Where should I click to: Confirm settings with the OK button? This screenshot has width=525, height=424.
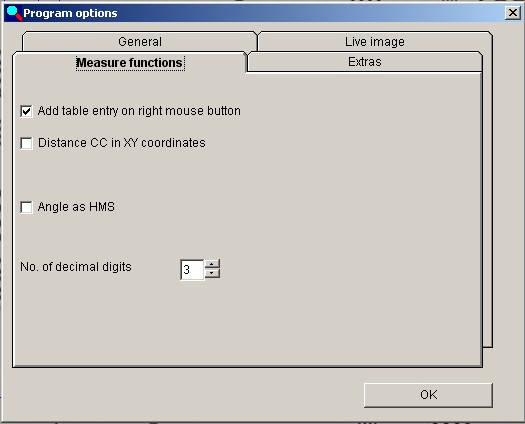(428, 395)
